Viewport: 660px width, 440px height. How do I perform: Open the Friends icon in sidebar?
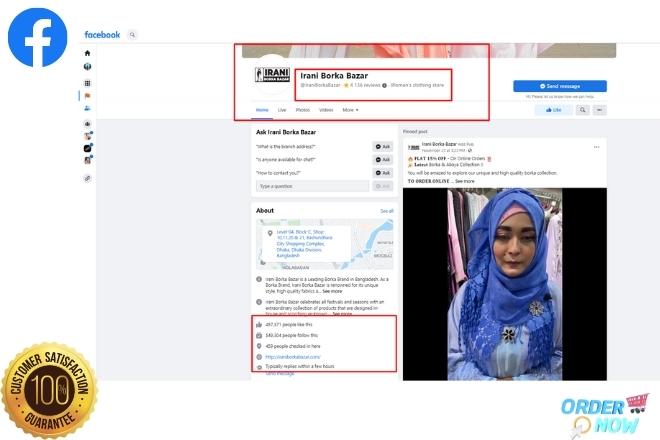point(88,108)
